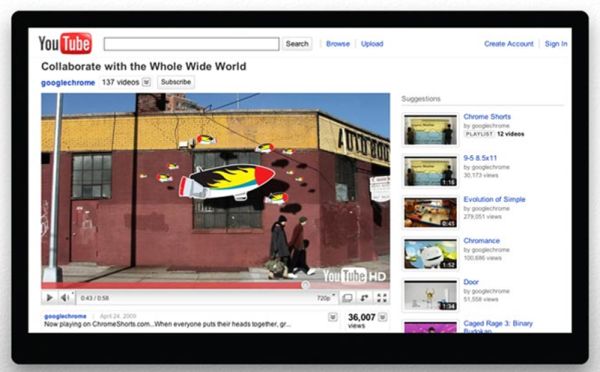Screen dimensions: 600x372
Task: Click the Search button
Action: pyautogui.click(x=297, y=44)
